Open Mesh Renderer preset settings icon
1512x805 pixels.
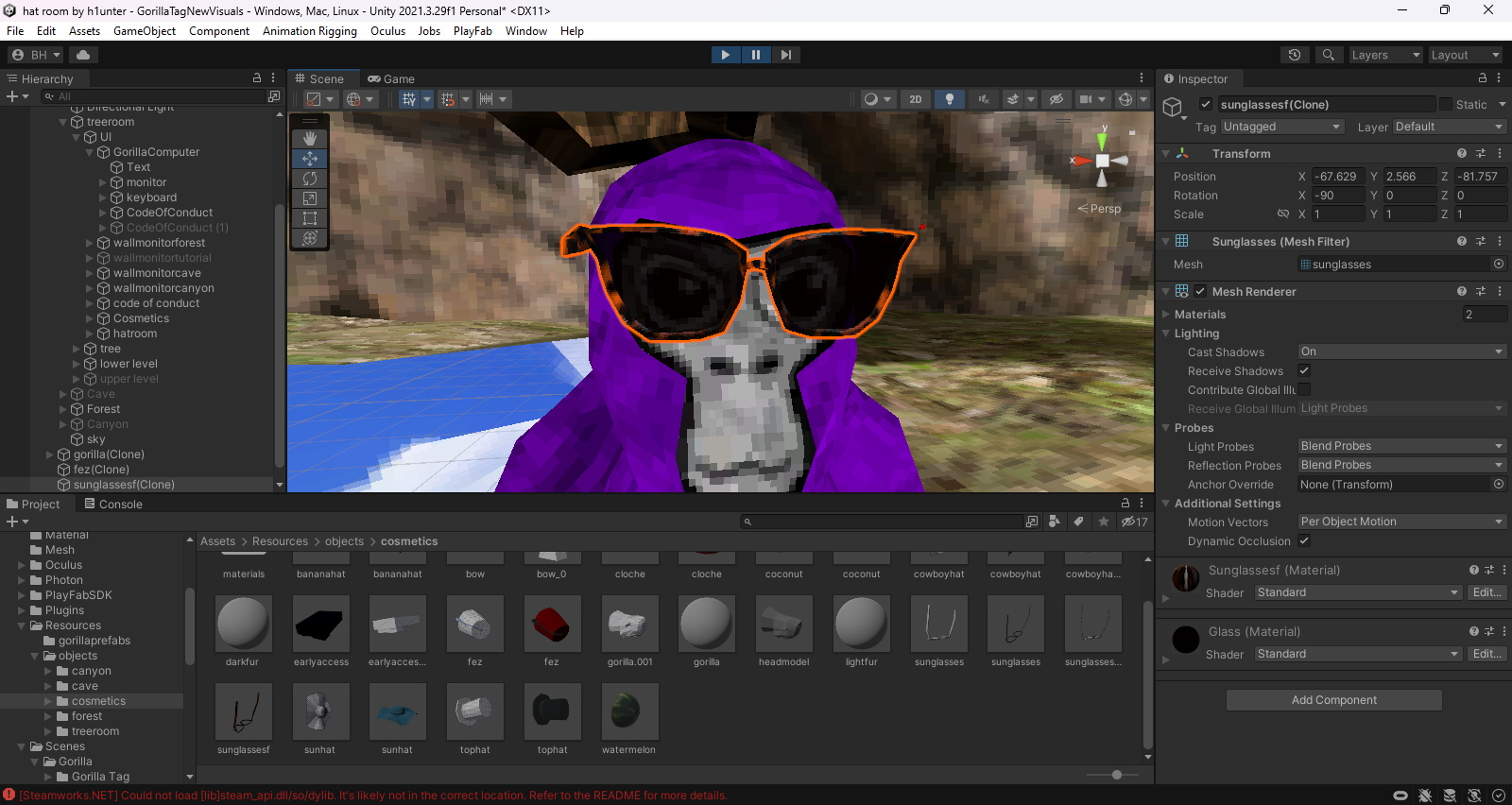[x=1481, y=291]
